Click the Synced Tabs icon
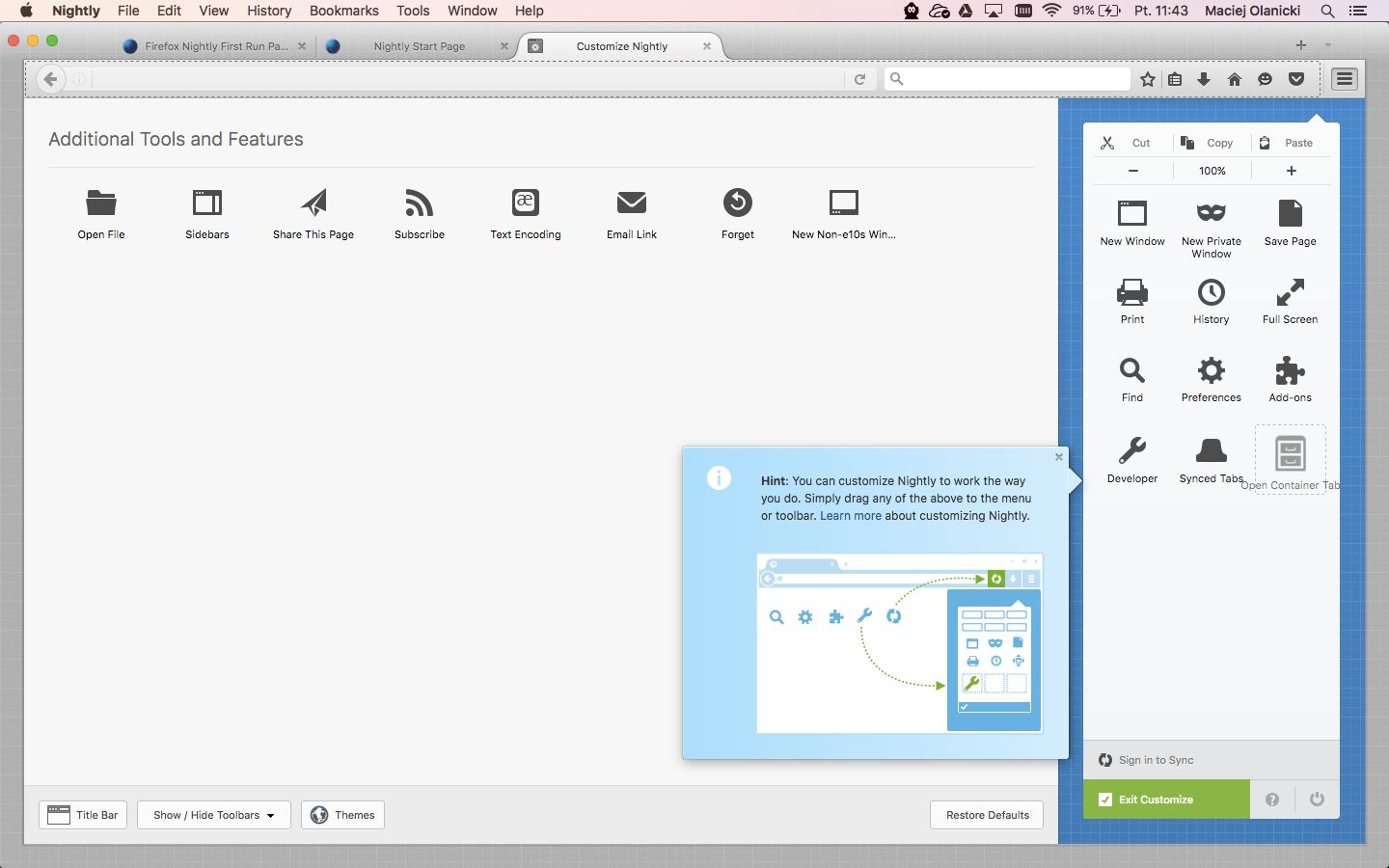 pyautogui.click(x=1212, y=450)
